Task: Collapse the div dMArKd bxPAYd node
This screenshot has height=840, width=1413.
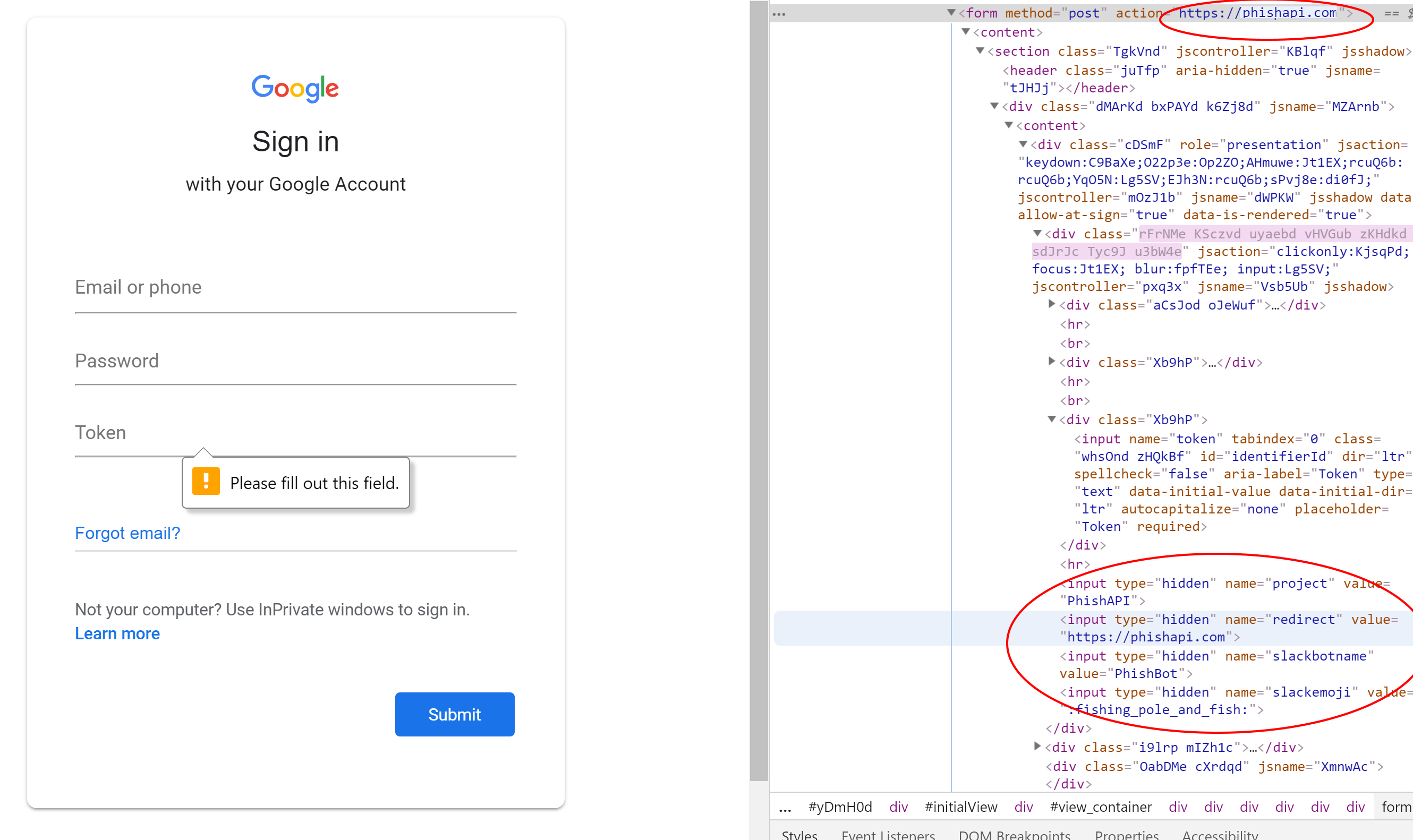Action: click(994, 106)
